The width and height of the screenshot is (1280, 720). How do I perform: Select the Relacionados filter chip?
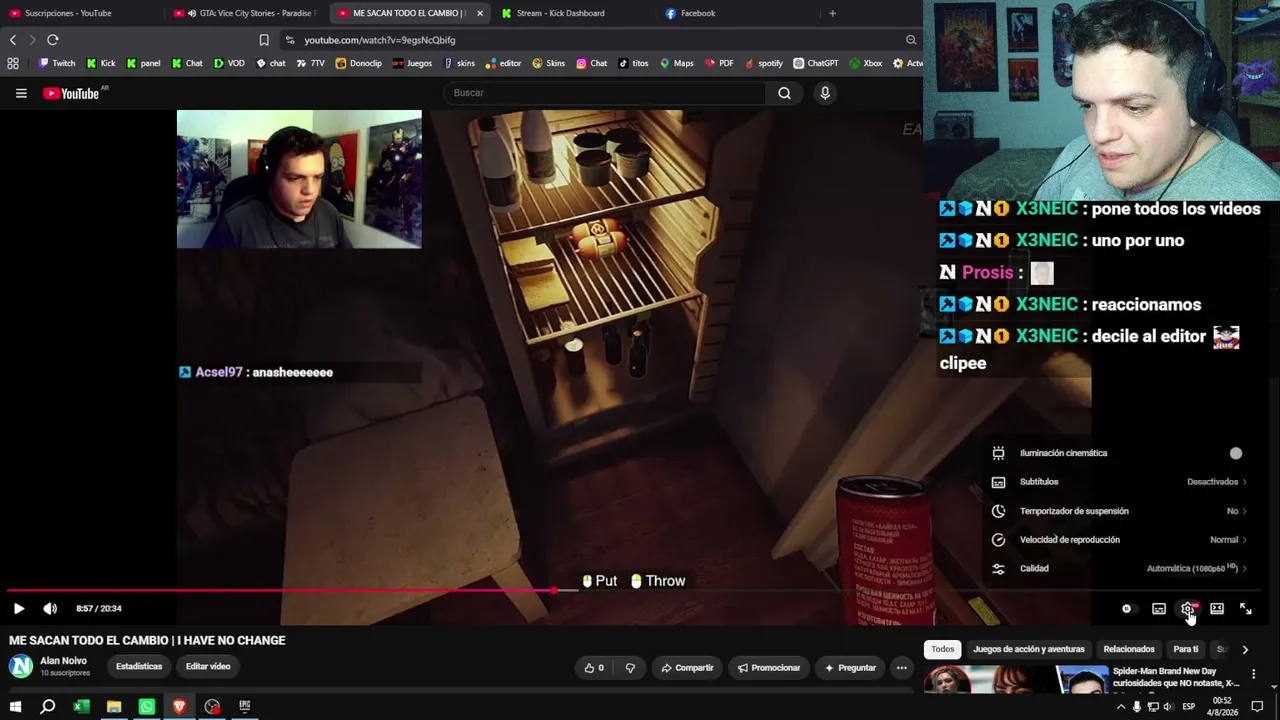tap(1129, 649)
